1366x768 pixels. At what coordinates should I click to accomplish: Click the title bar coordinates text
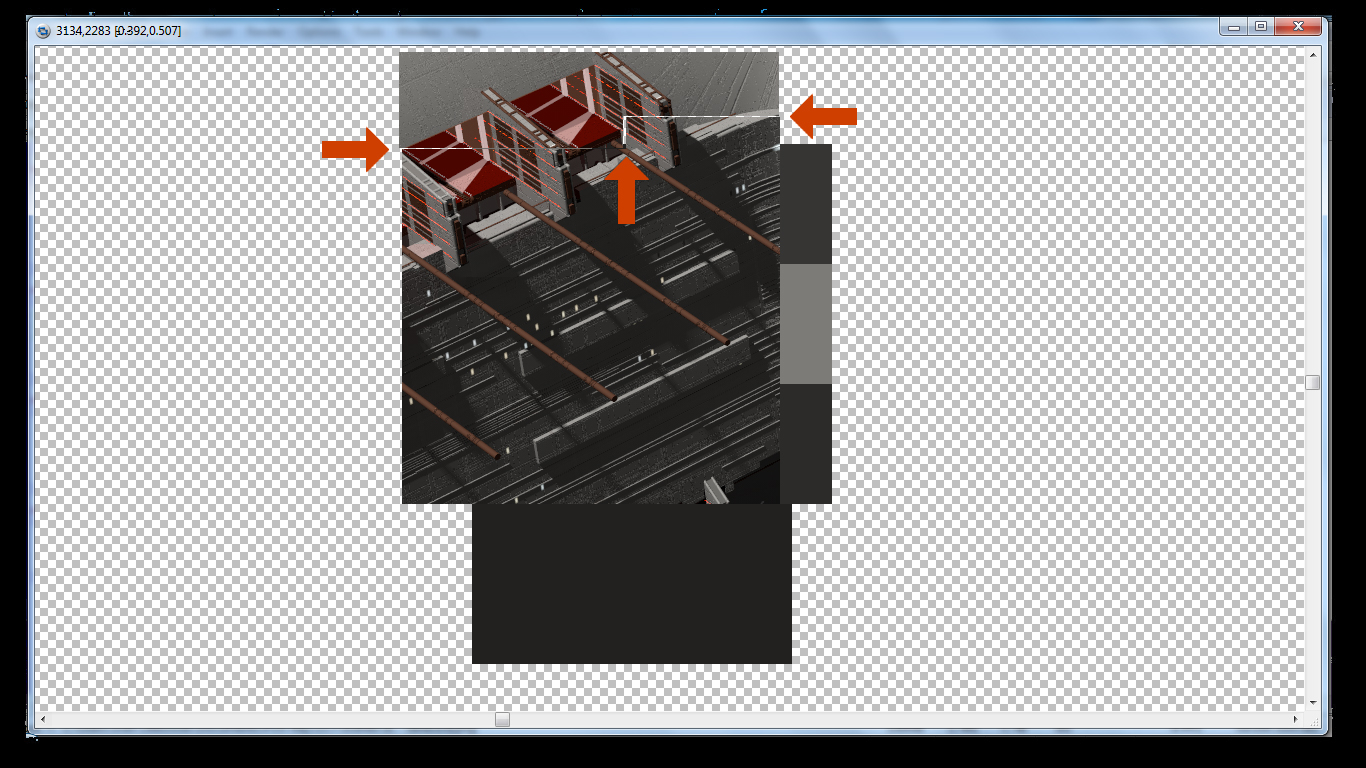(118, 31)
